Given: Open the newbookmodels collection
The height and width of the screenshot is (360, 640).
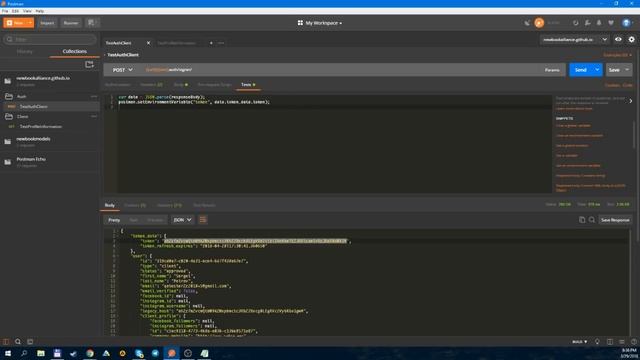Looking at the screenshot, I should point(50,142).
